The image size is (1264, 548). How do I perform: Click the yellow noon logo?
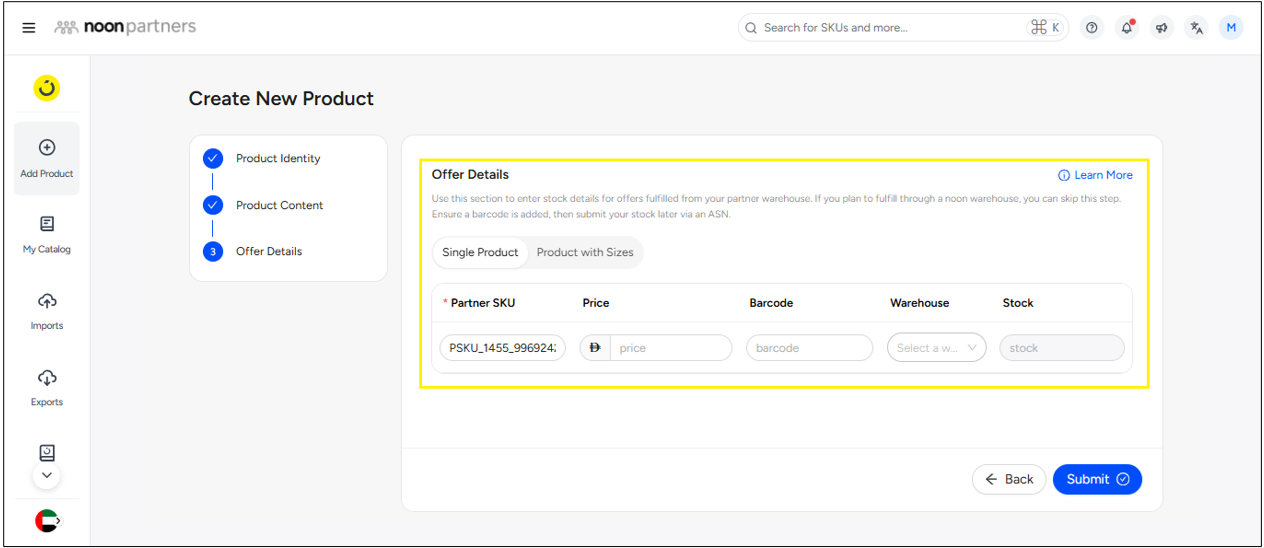47,89
